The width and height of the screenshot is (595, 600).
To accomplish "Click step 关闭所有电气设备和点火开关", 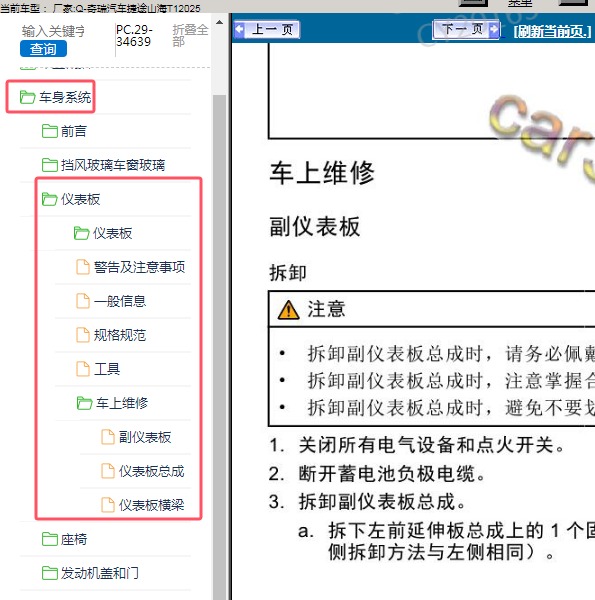I will click(x=417, y=445).
